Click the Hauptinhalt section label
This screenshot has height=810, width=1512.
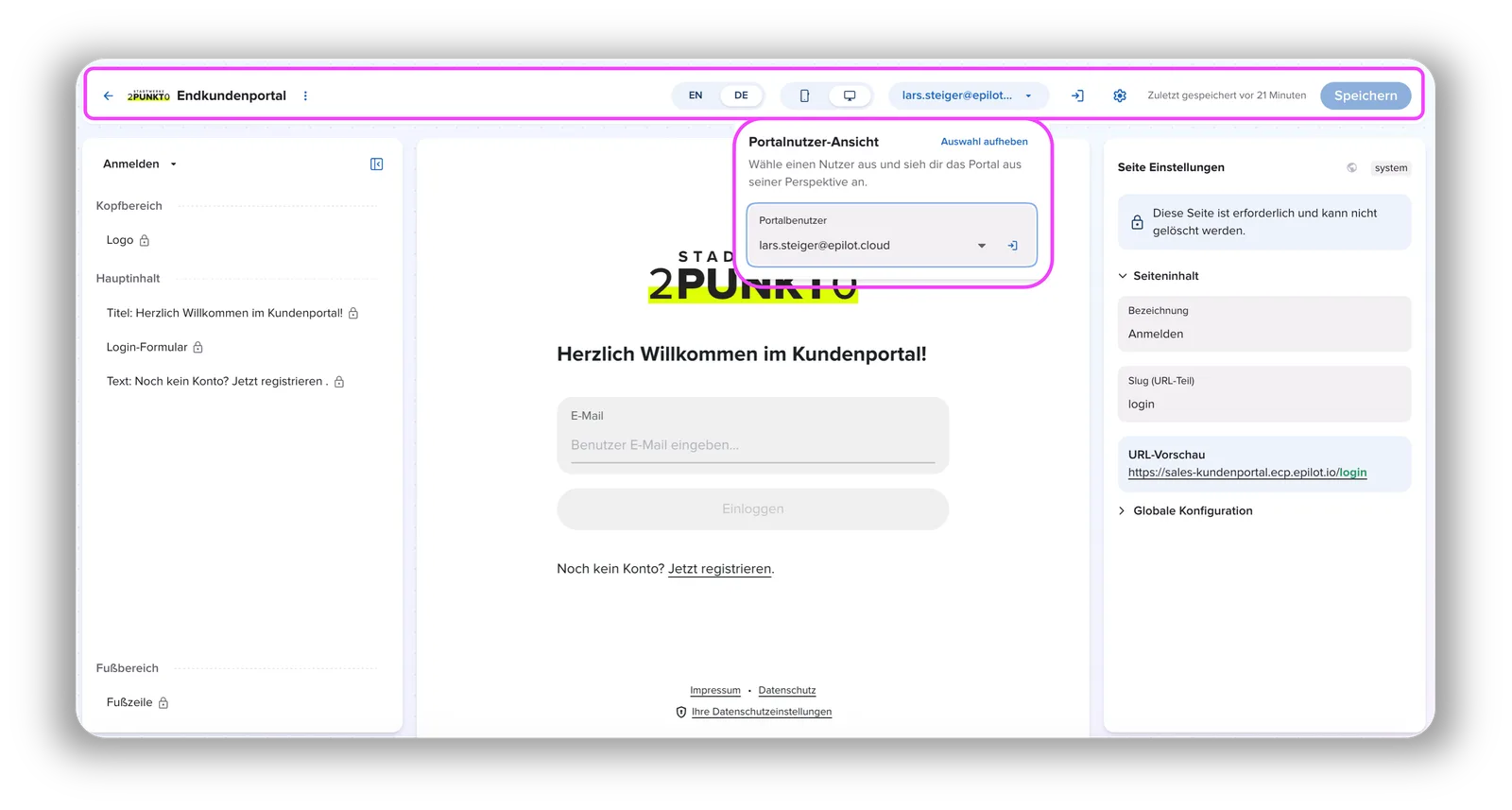[x=128, y=279]
